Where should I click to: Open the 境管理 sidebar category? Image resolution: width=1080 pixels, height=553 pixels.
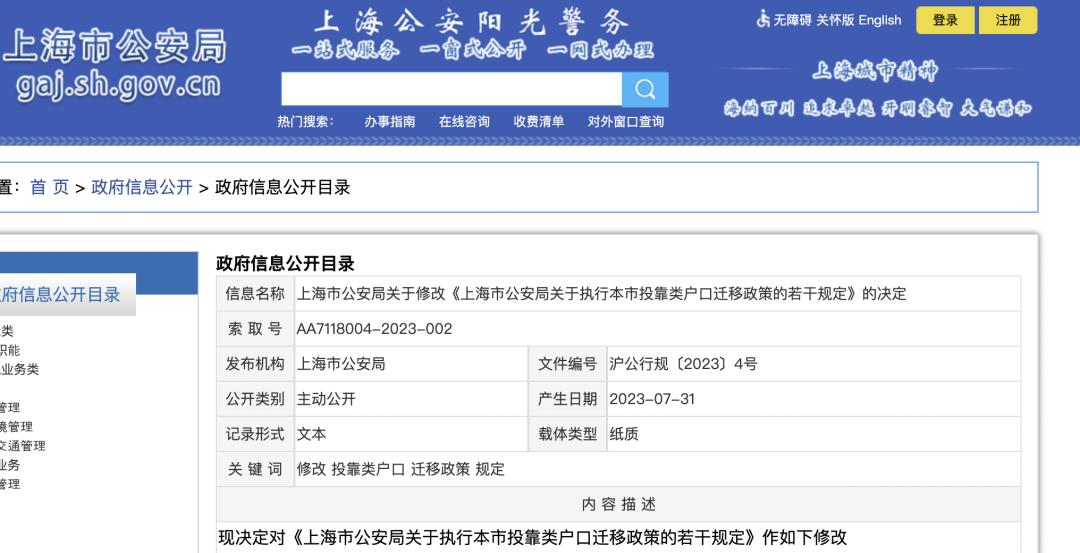(x=15, y=427)
